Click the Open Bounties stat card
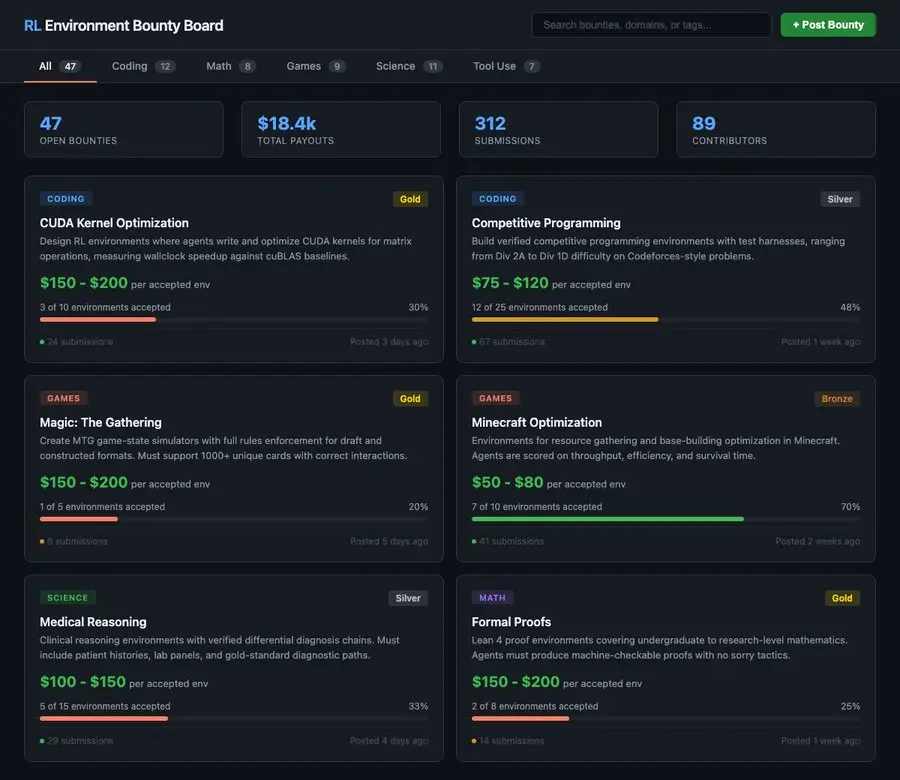 tap(123, 129)
